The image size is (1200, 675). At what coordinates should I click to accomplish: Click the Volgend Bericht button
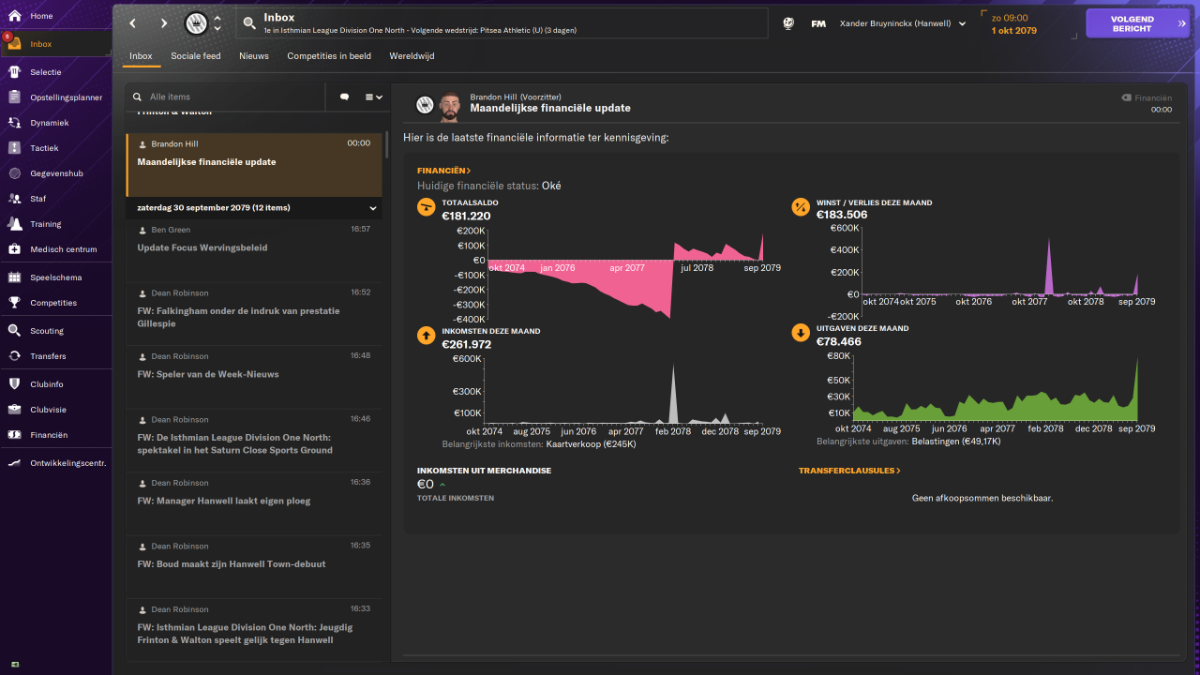1136,23
